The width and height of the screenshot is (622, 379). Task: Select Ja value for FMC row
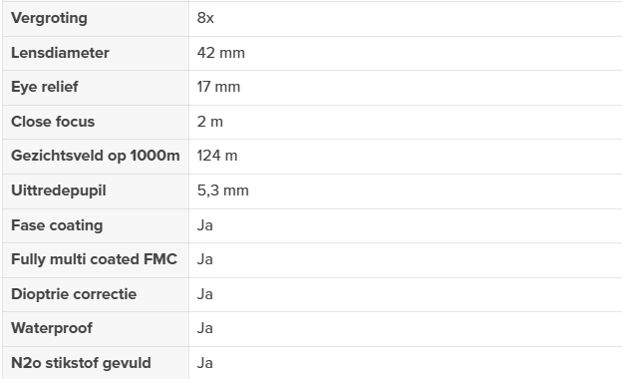tap(205, 259)
